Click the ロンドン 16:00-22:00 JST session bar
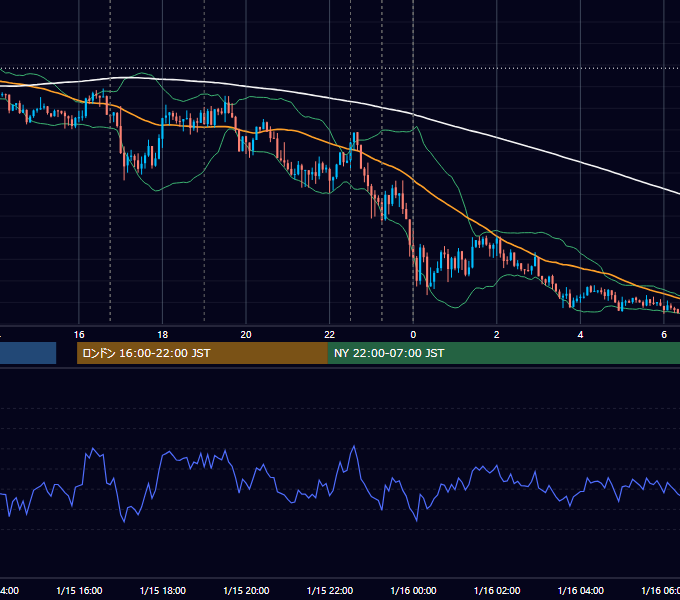Image resolution: width=680 pixels, height=600 pixels. [x=202, y=353]
